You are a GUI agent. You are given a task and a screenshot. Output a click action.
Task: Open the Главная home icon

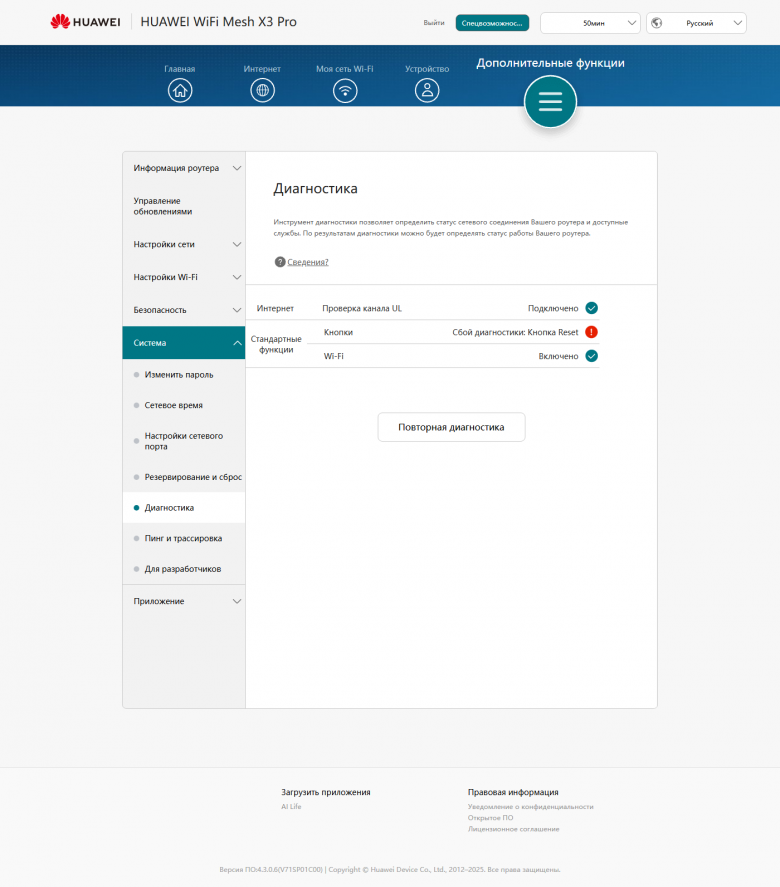(180, 91)
